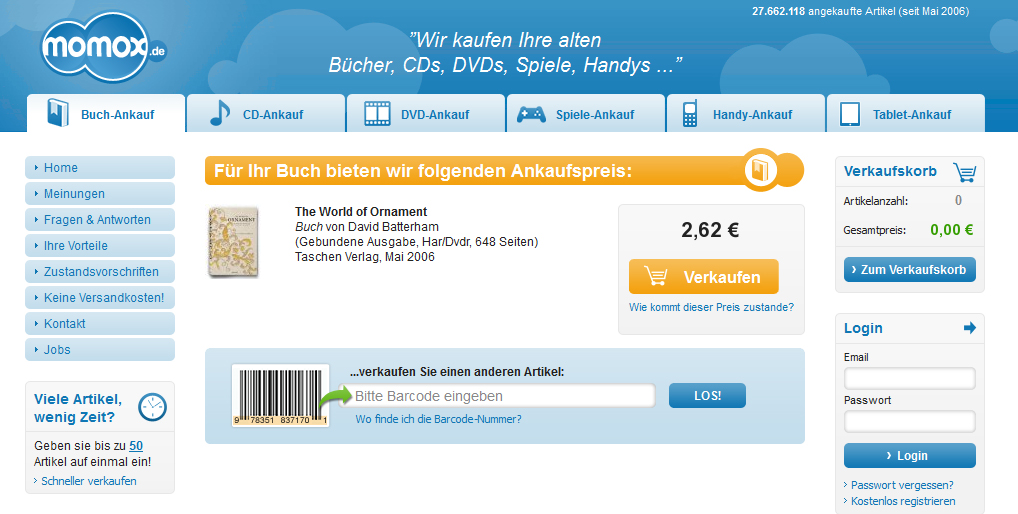Open the DVD-Ankauf tab
This screenshot has height=514, width=1018.
point(425,114)
